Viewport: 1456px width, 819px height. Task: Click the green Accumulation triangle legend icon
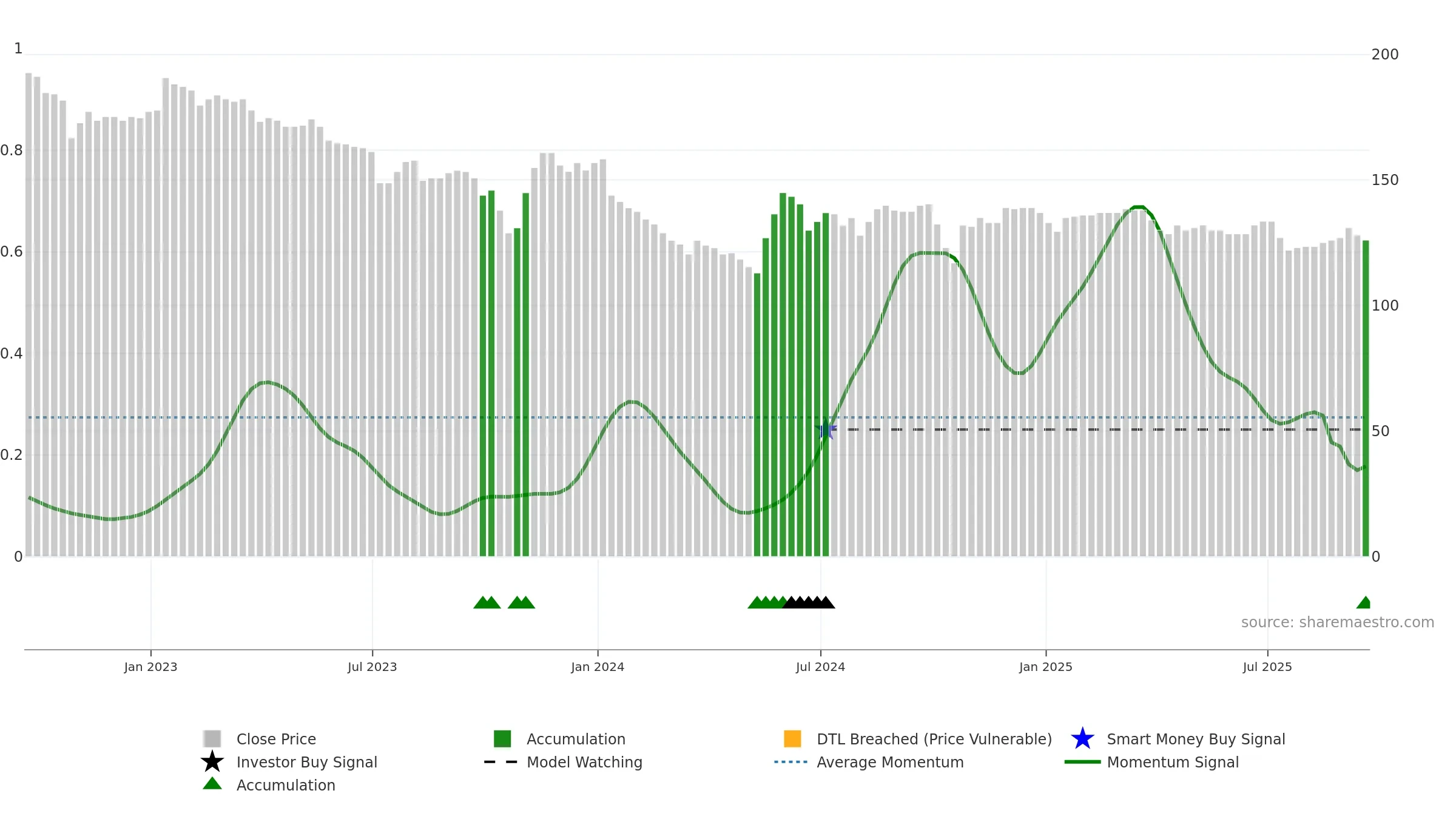coord(212,784)
